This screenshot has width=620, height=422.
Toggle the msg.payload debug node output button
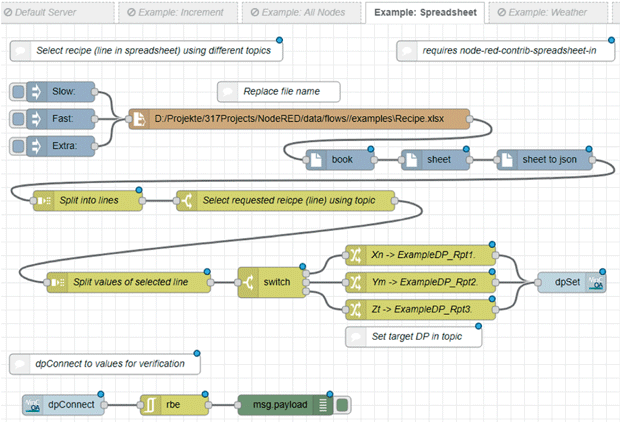(342, 405)
